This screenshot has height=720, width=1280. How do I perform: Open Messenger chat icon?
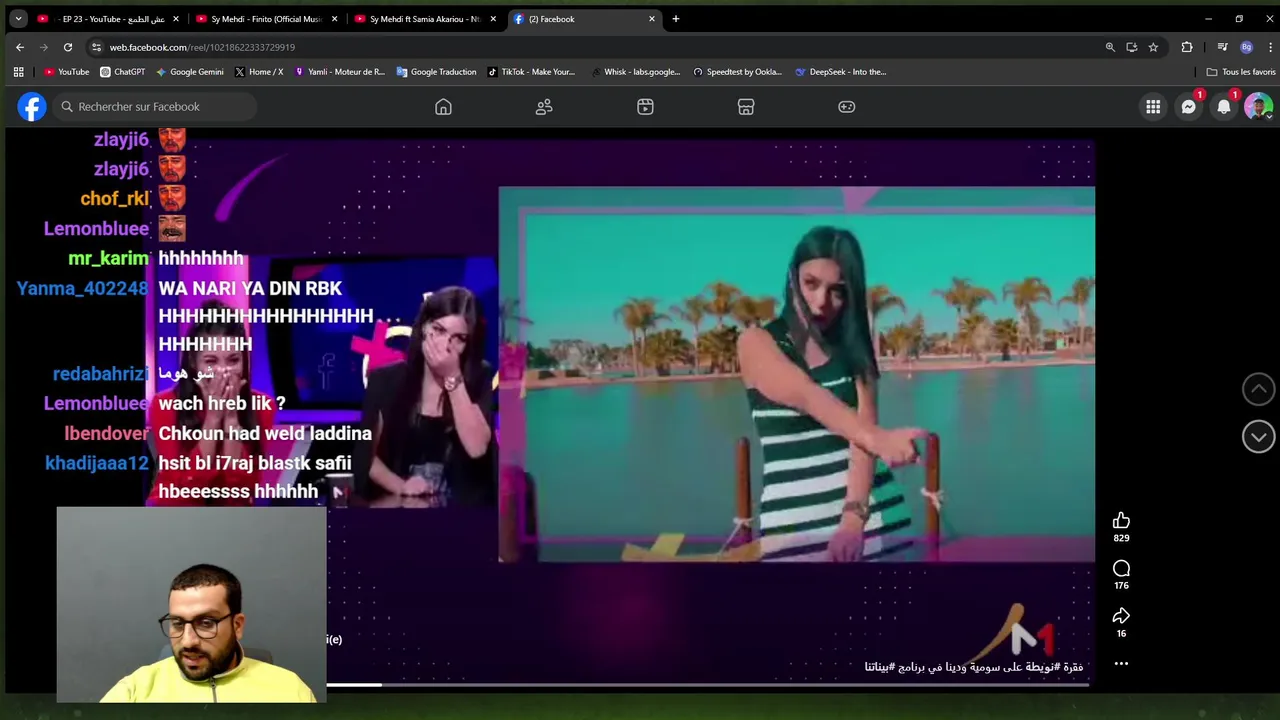click(x=1188, y=107)
